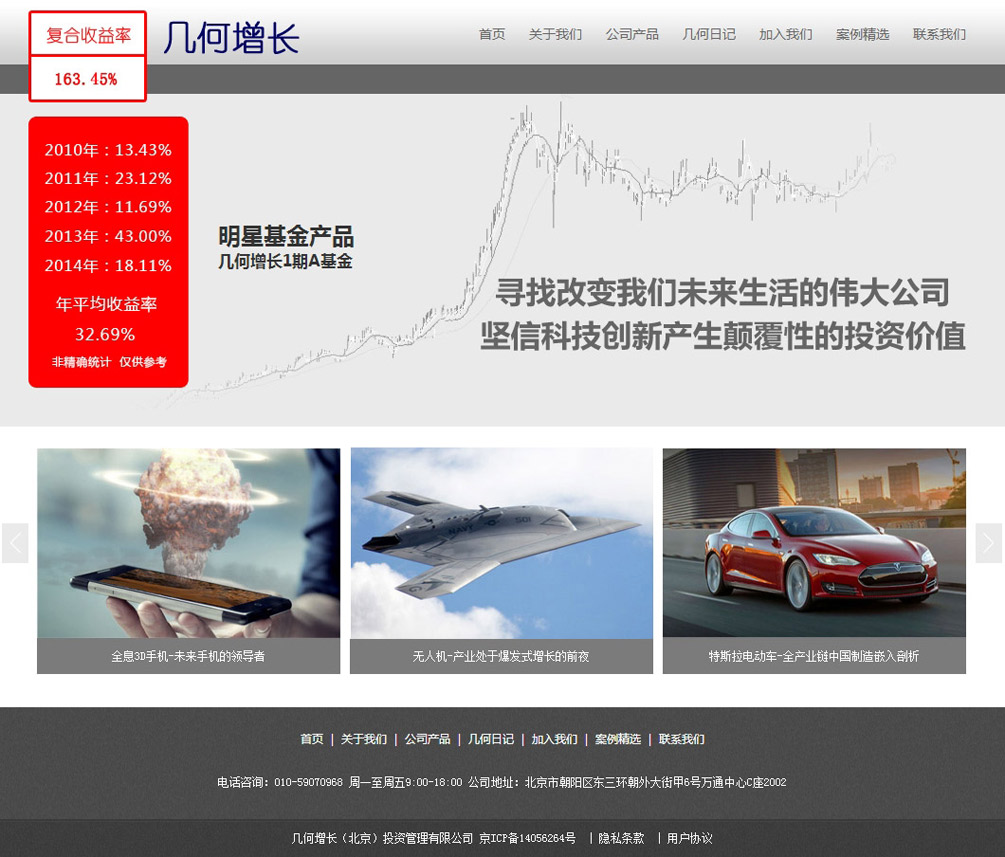Click 年平均收益率 label
This screenshot has width=1005, height=857.
pos(106,304)
